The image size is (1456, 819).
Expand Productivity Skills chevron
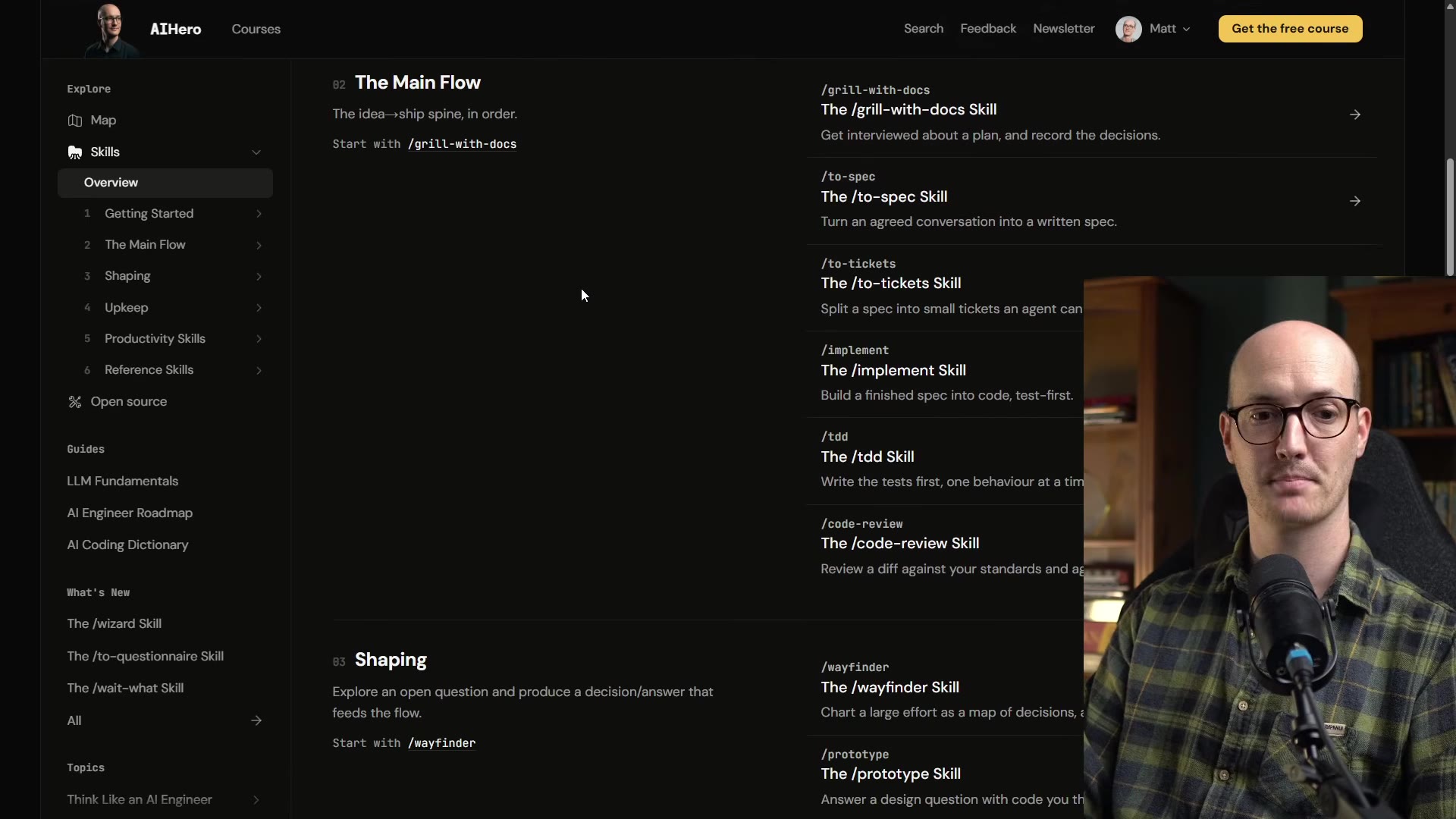[259, 339]
